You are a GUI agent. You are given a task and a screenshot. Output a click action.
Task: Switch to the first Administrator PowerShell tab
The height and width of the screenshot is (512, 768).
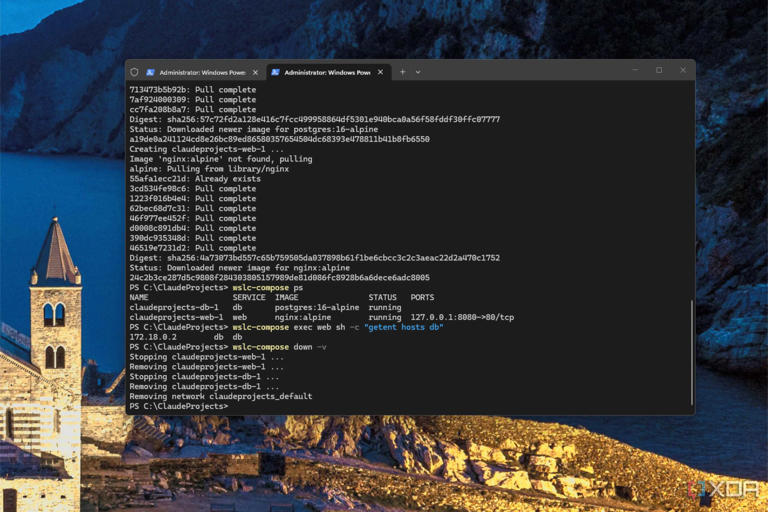click(203, 72)
